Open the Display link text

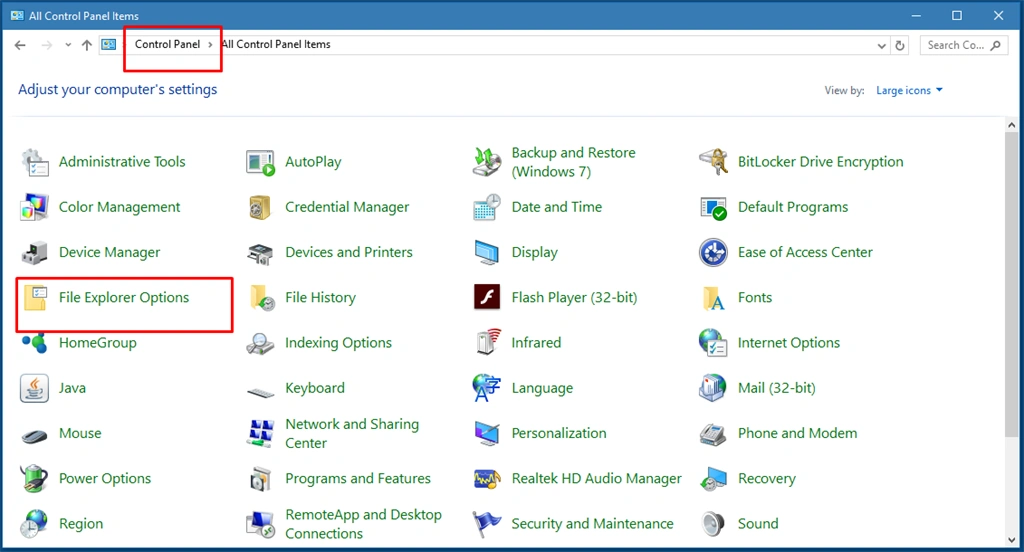[534, 253]
